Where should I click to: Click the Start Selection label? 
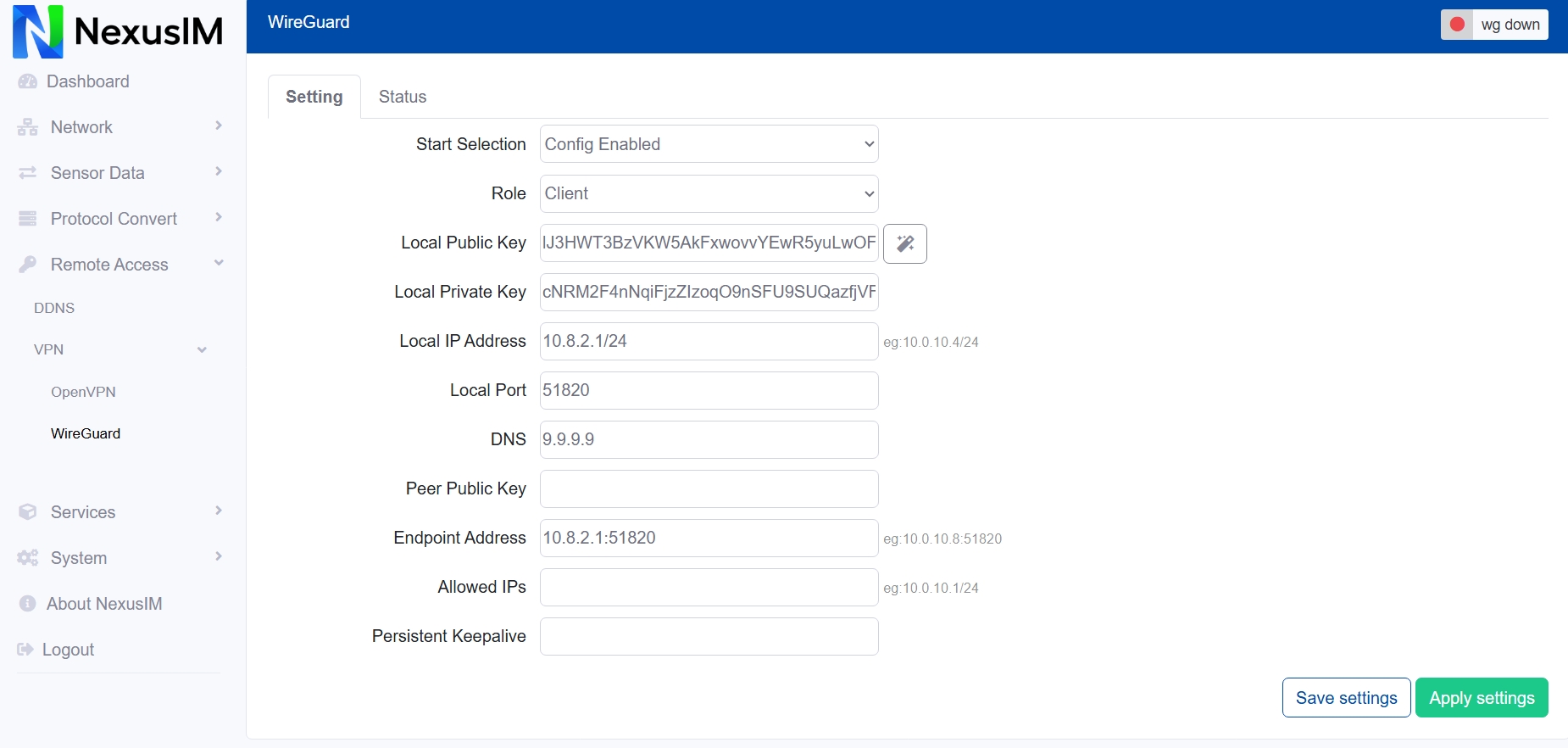tap(471, 144)
